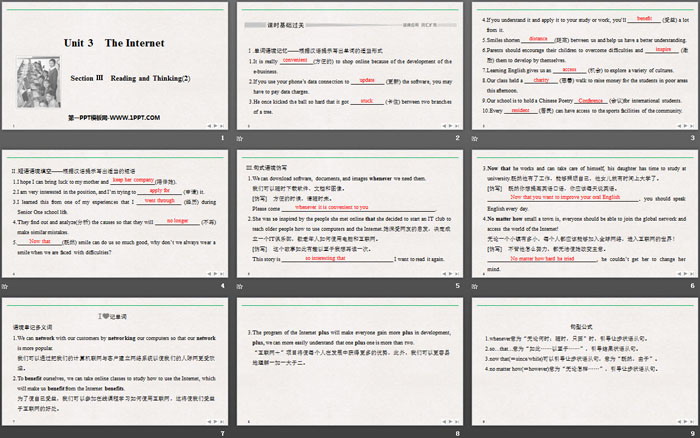The width and height of the screenshot is (700, 438).
Task: Click the slide number 1 label
Action: 222,138
